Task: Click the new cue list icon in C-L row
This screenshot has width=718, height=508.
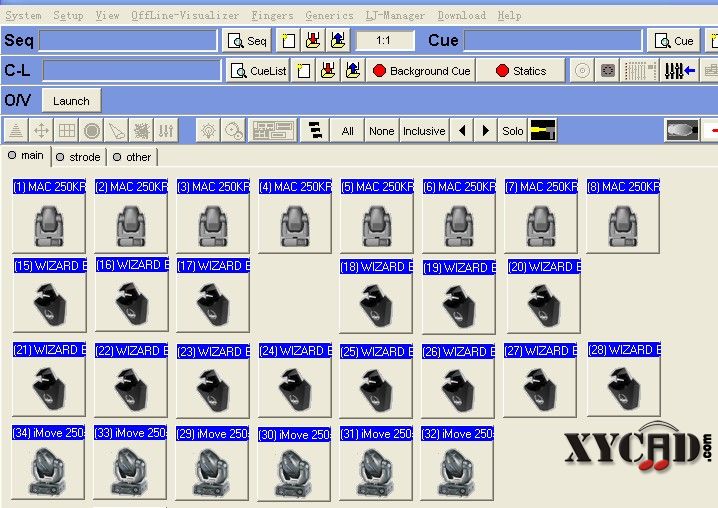Action: pos(304,71)
